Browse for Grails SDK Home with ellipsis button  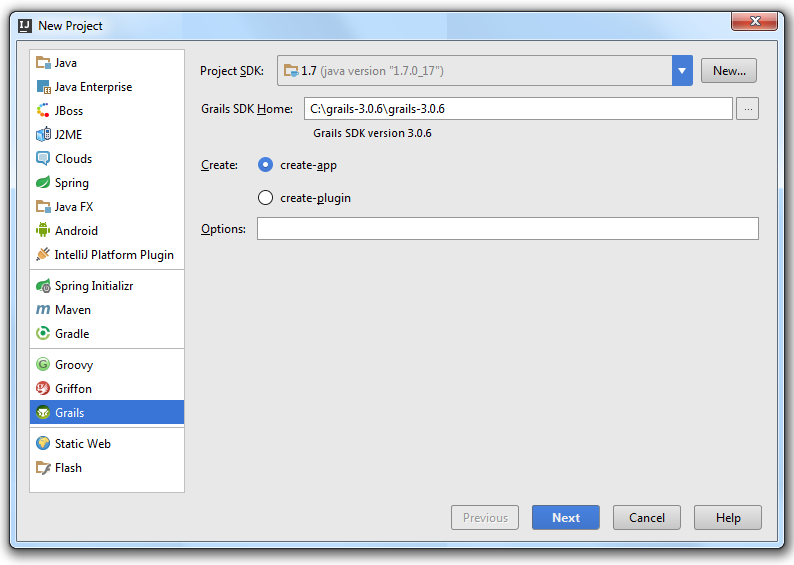coord(747,109)
